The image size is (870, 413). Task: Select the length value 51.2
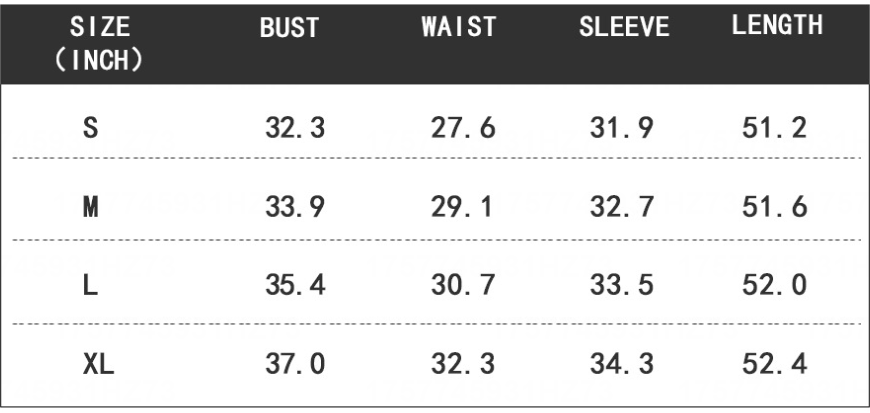[776, 129]
